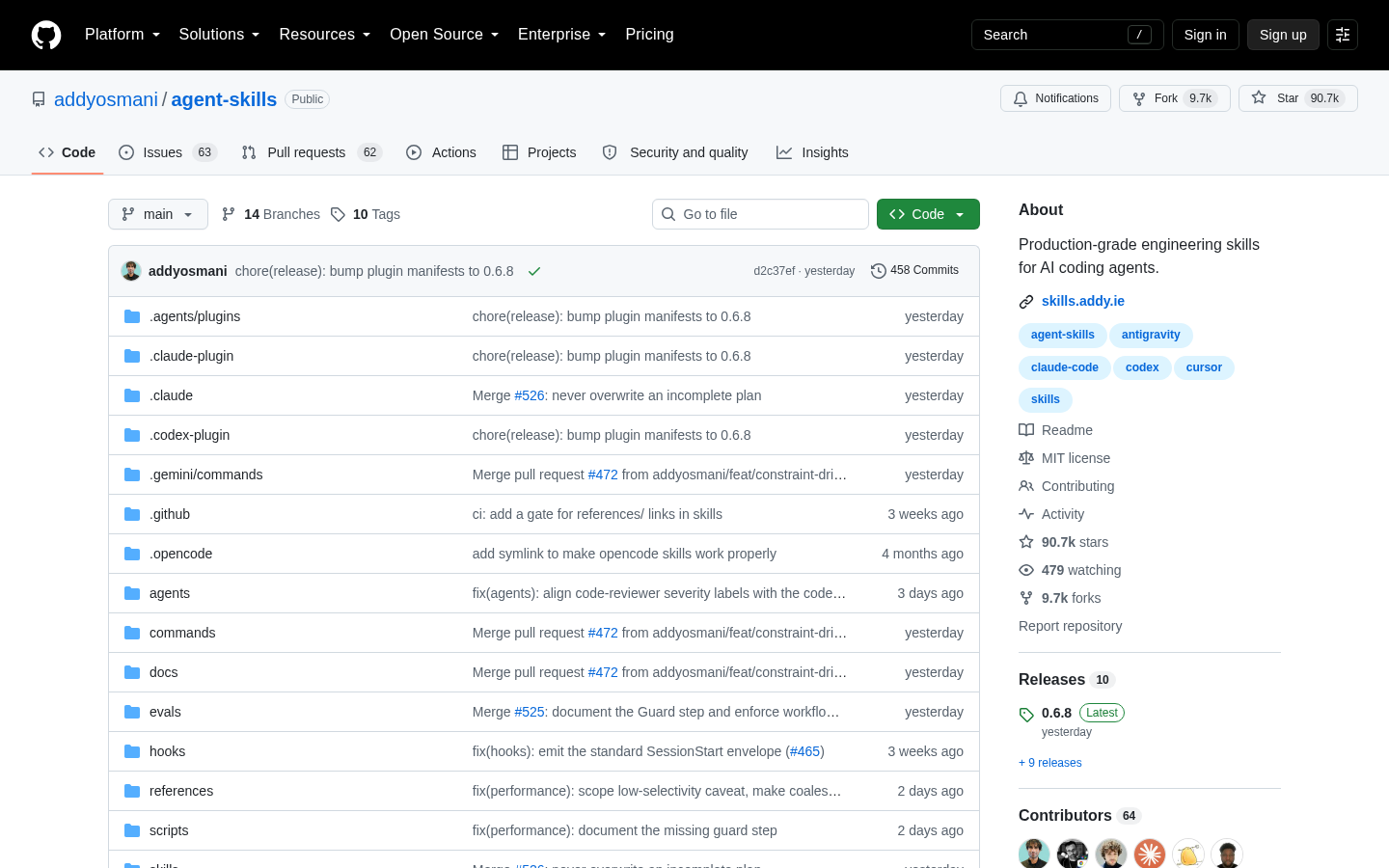Screen dimensions: 1389x868
Task: Select the Code tab
Action: click(x=68, y=152)
